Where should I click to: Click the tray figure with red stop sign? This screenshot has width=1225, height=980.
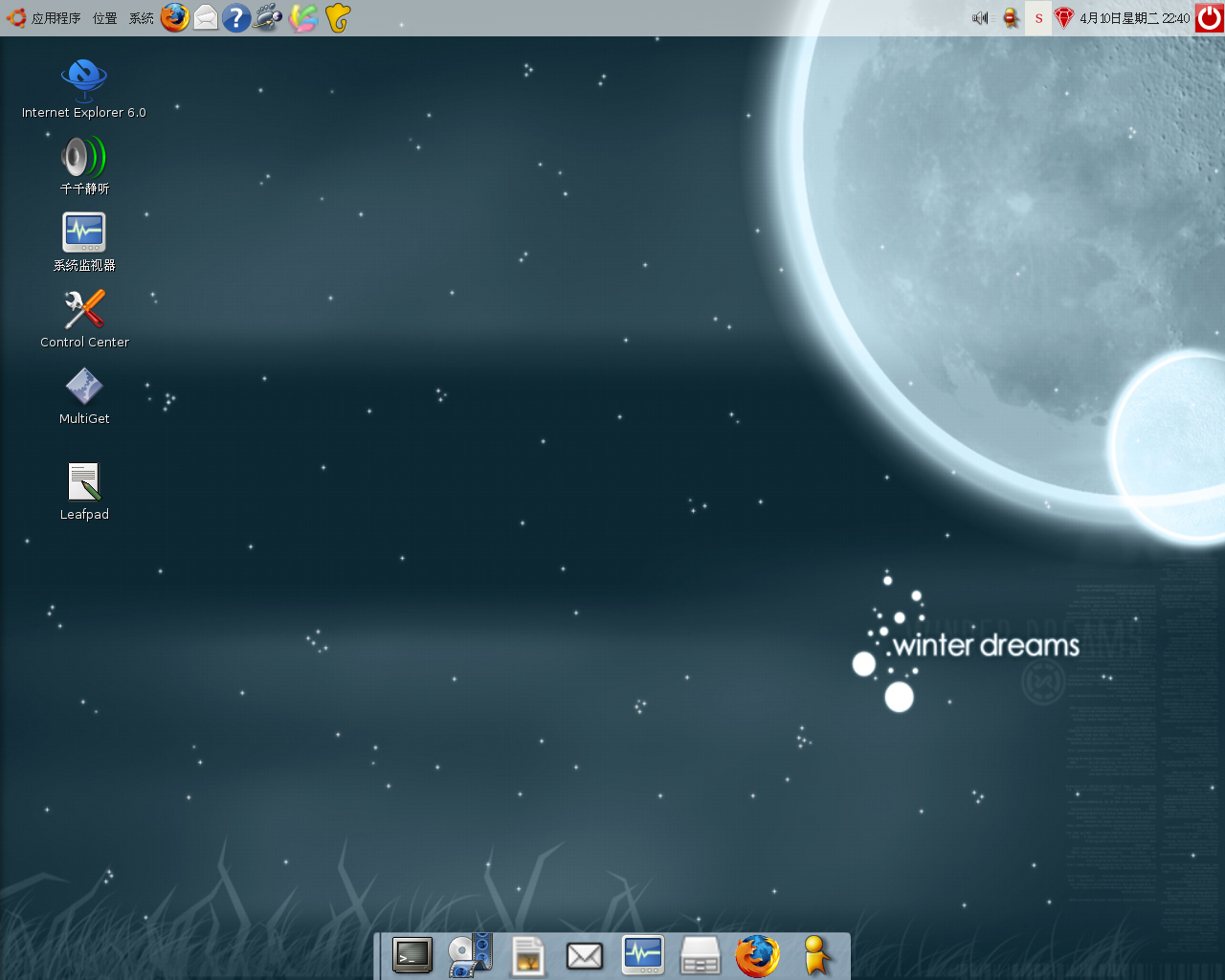[1011, 18]
